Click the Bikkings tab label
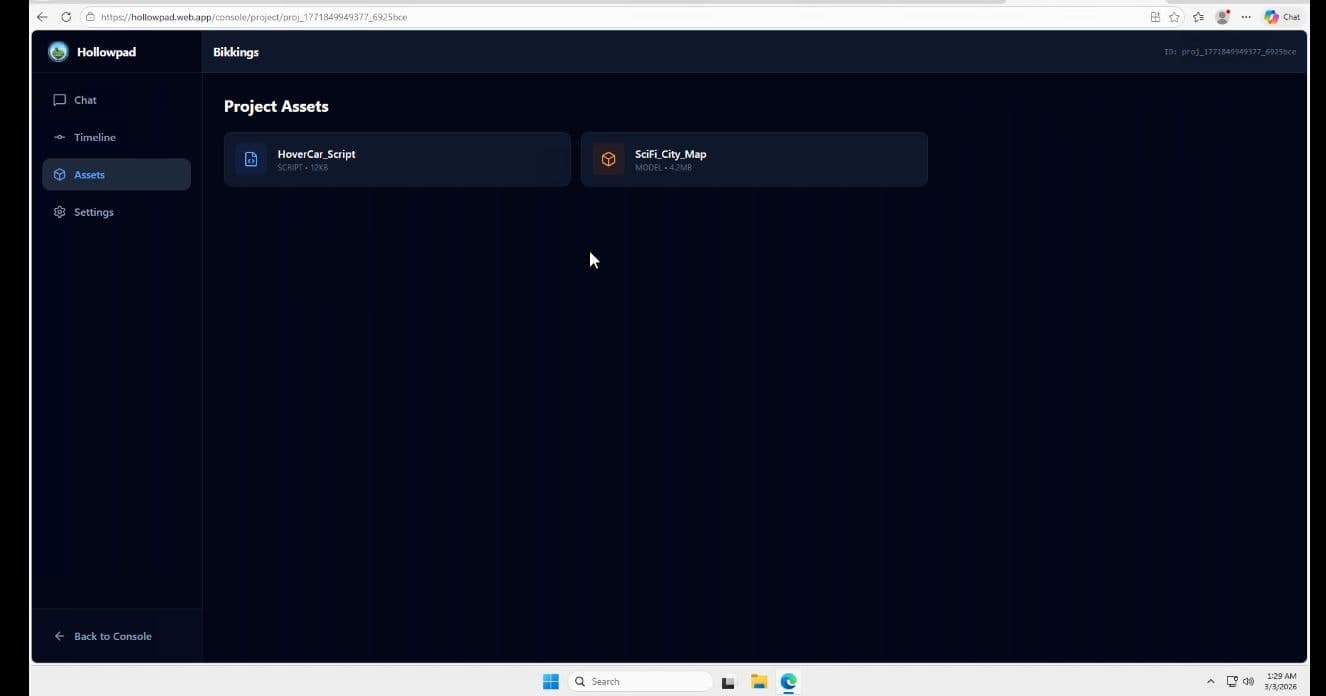Viewport: 1326px width, 696px height. (x=235, y=51)
